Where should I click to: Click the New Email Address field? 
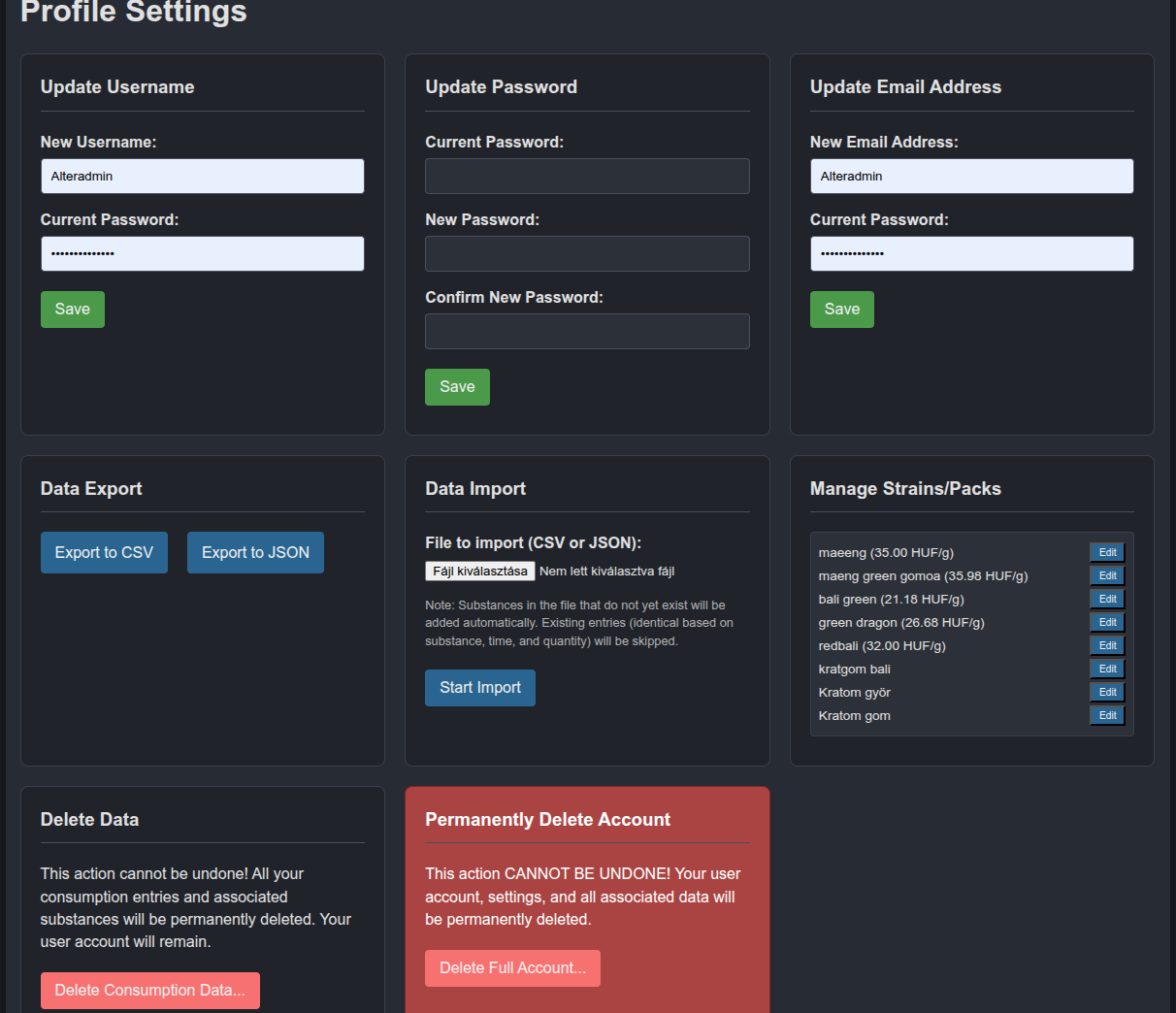coord(971,177)
